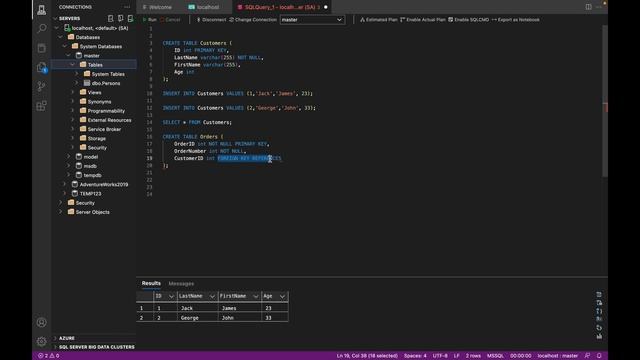Click Export as Notebook

pos(516,20)
